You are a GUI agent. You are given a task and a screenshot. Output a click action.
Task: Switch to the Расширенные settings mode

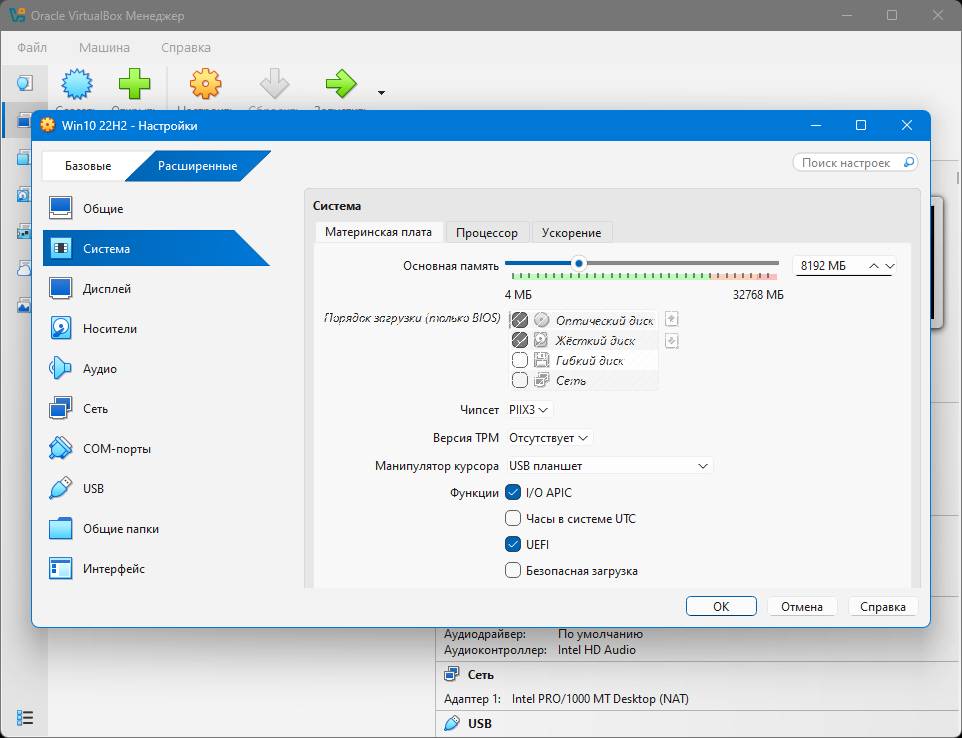tap(198, 166)
